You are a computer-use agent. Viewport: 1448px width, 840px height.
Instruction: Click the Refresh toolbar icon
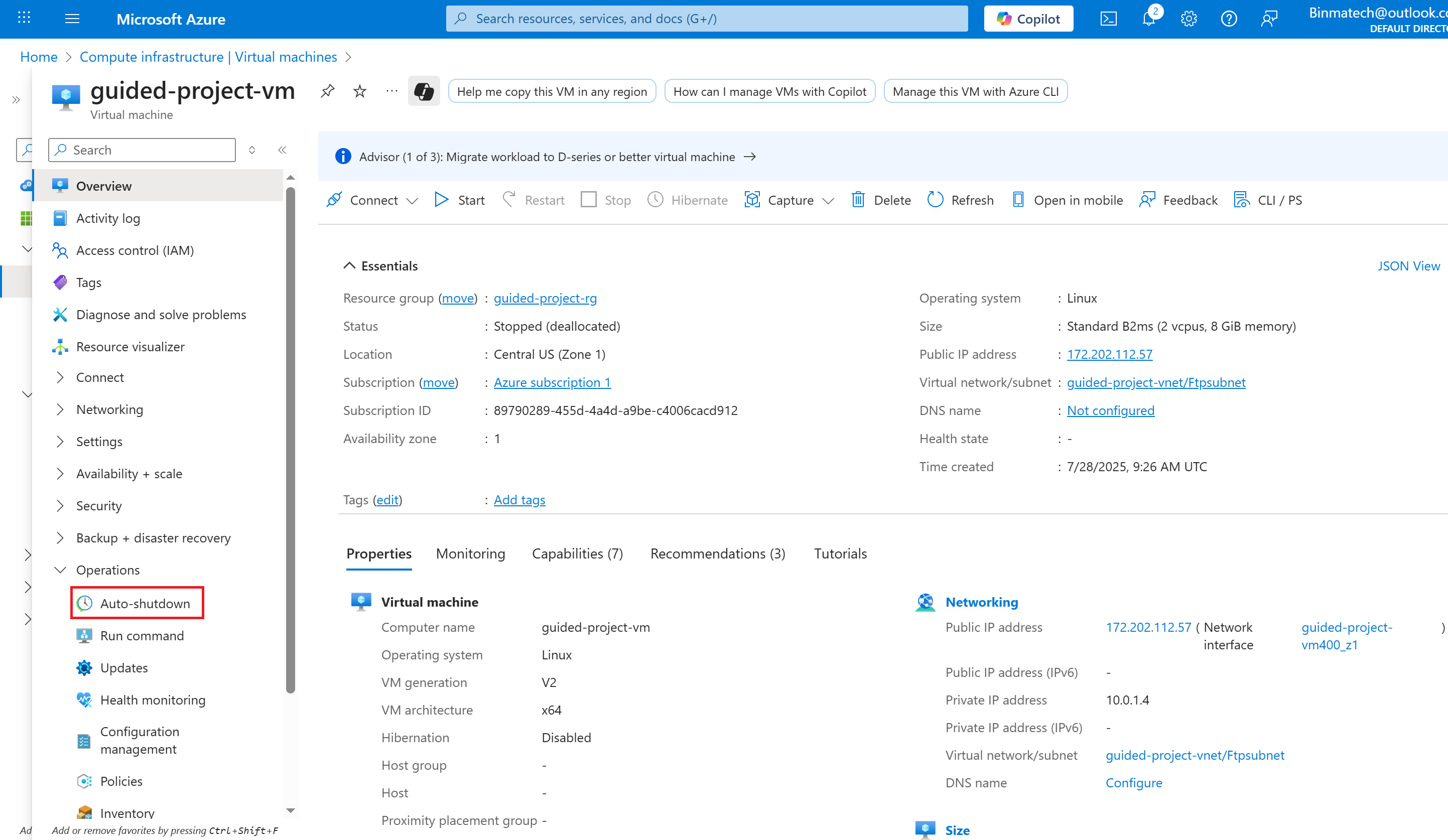pos(936,200)
